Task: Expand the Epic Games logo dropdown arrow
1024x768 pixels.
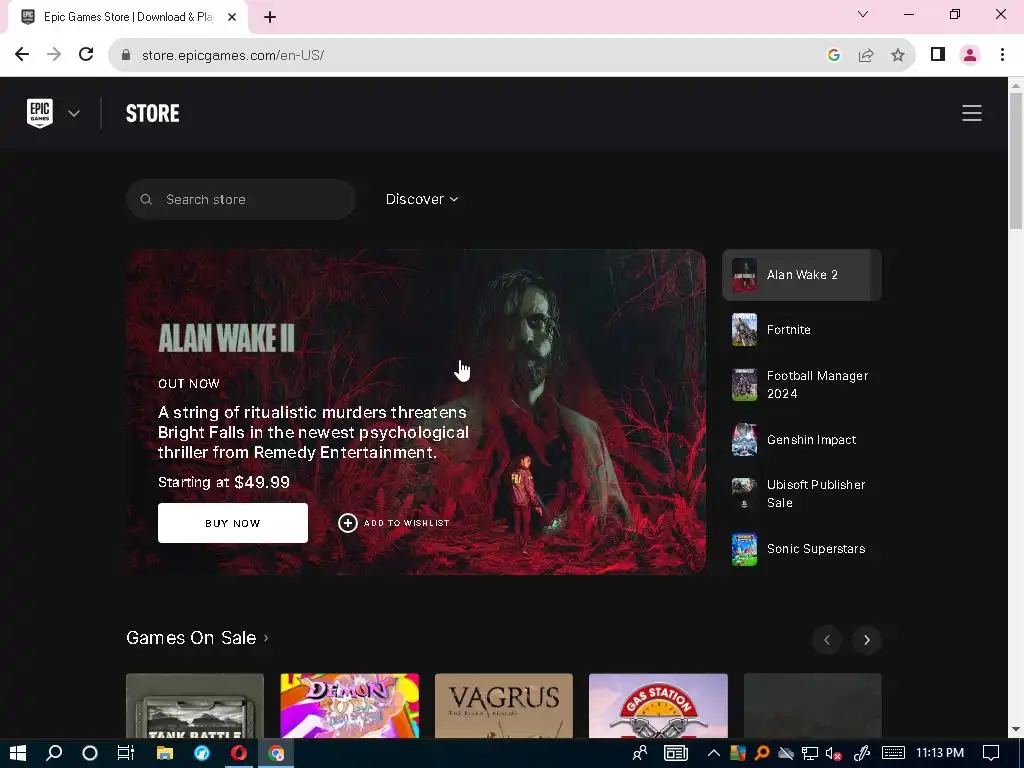Action: point(74,114)
